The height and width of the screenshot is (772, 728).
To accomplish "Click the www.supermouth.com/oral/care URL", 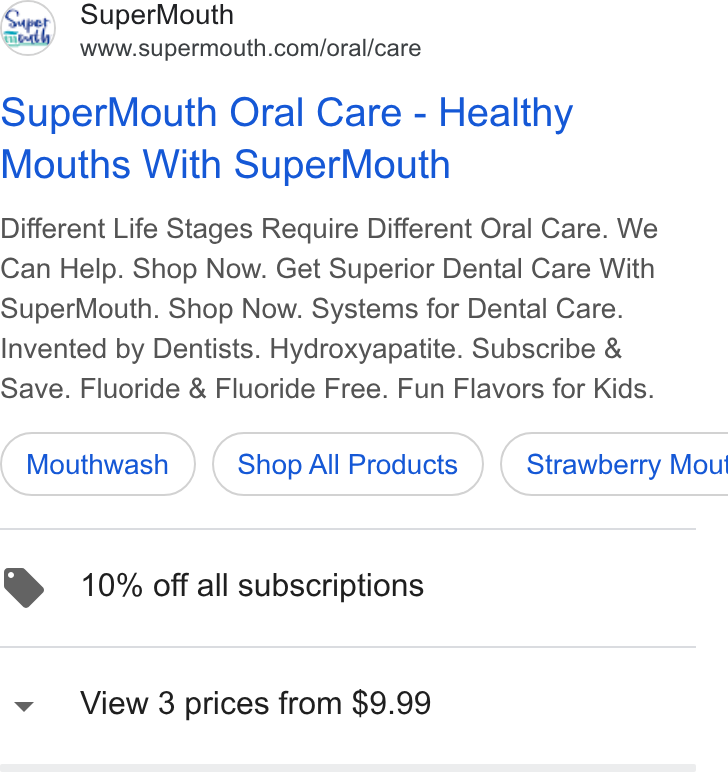I will [251, 48].
